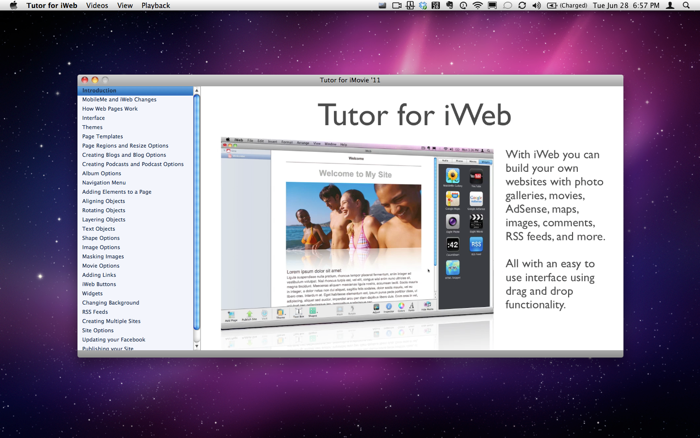700x438 pixels.
Task: Select the Page Templates lesson
Action: [x=102, y=136]
